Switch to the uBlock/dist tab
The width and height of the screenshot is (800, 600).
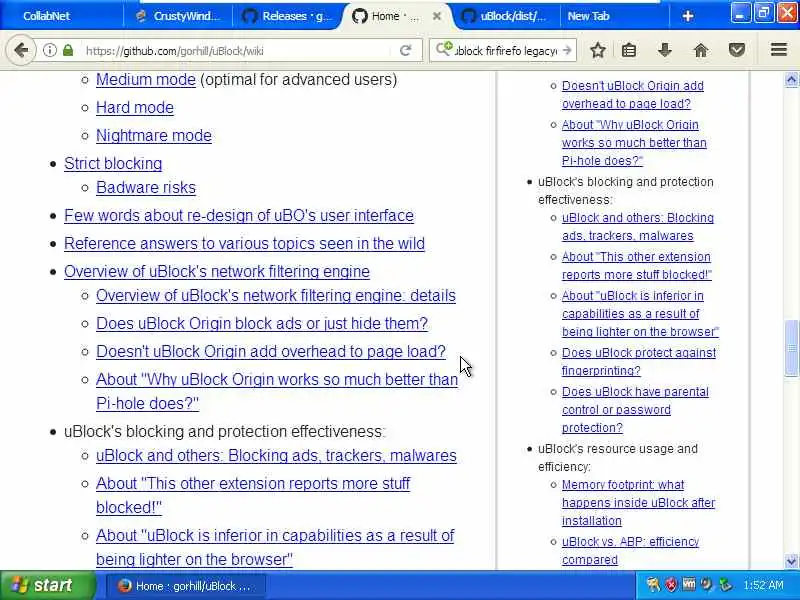pyautogui.click(x=507, y=16)
